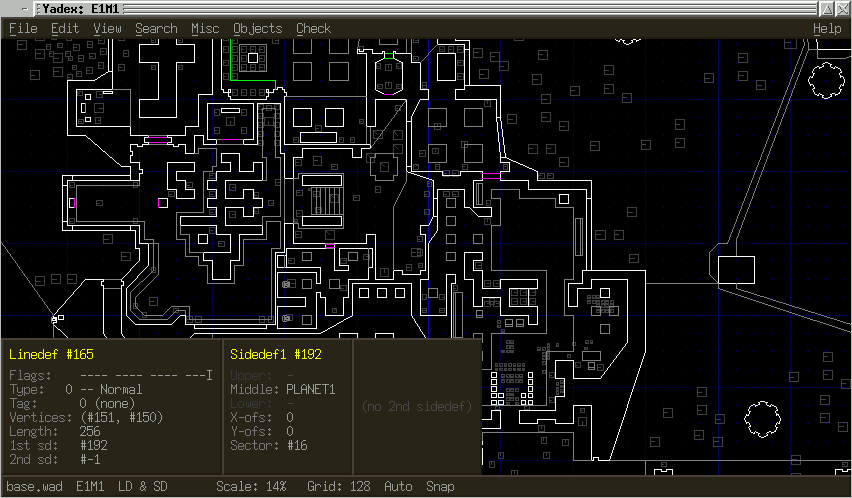This screenshot has width=852, height=498.
Task: Open the View menu
Action: [x=107, y=29]
